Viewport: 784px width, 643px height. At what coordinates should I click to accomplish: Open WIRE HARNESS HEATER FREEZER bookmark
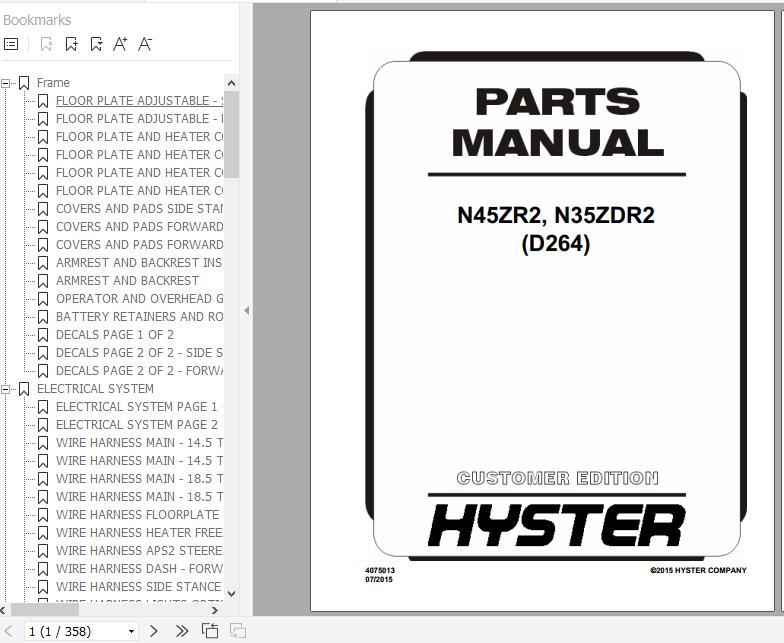pyautogui.click(x=139, y=533)
